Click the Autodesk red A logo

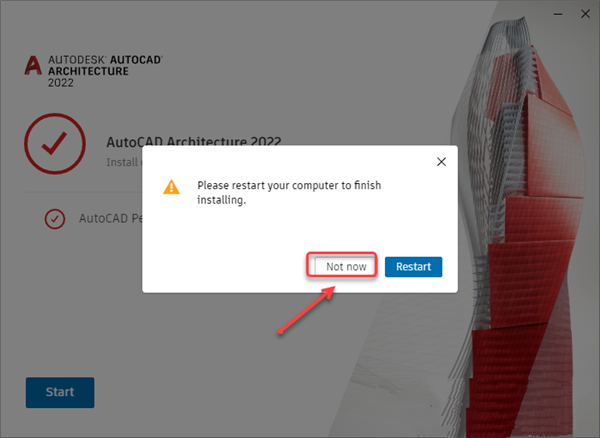(33, 65)
